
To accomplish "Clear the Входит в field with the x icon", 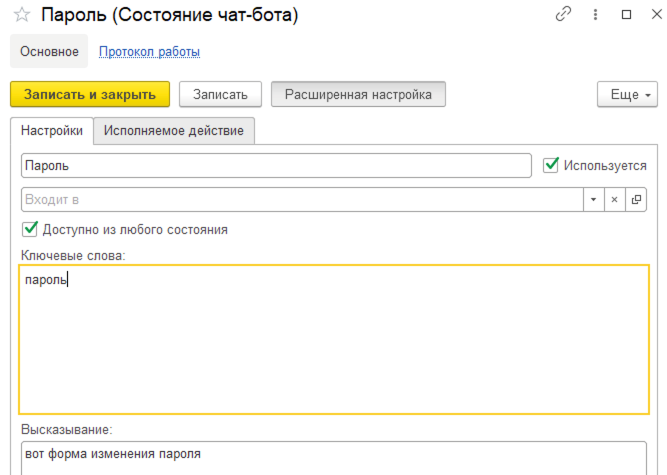I will (614, 199).
